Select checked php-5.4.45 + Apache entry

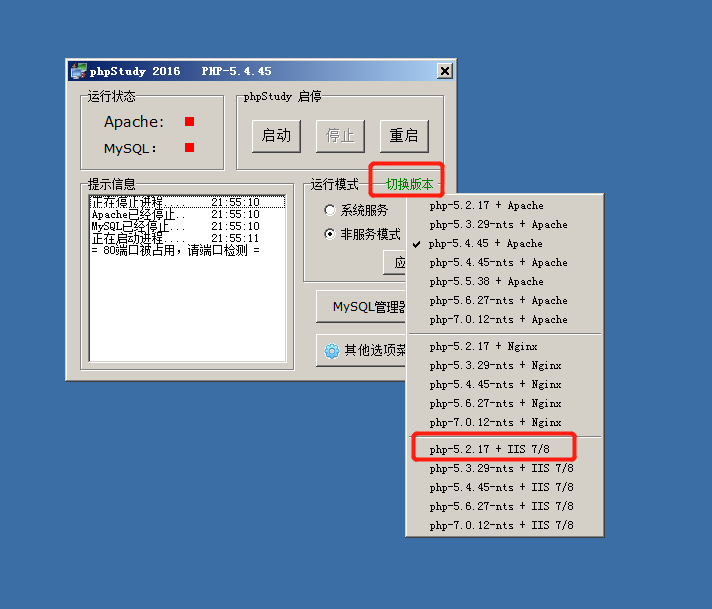coord(504,243)
